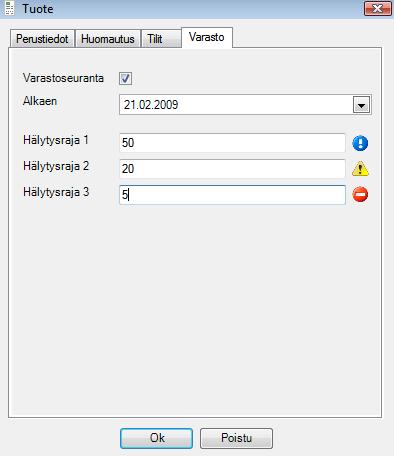Viewport: 394px width, 456px height.
Task: Select the 21.02.2009 date text in Alkaen
Action: tap(151, 105)
